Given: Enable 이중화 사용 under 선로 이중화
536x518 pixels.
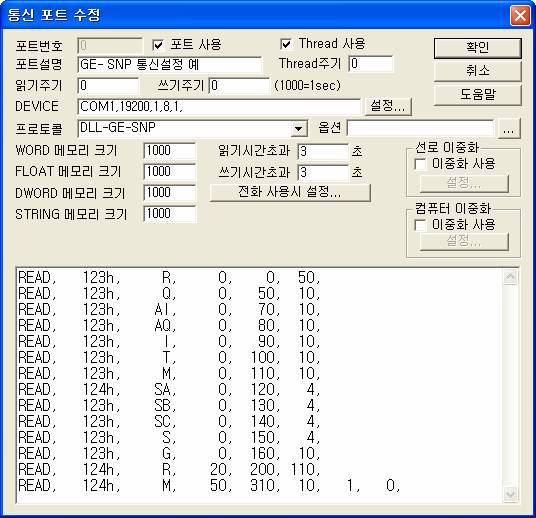Looking at the screenshot, I should click(420, 164).
